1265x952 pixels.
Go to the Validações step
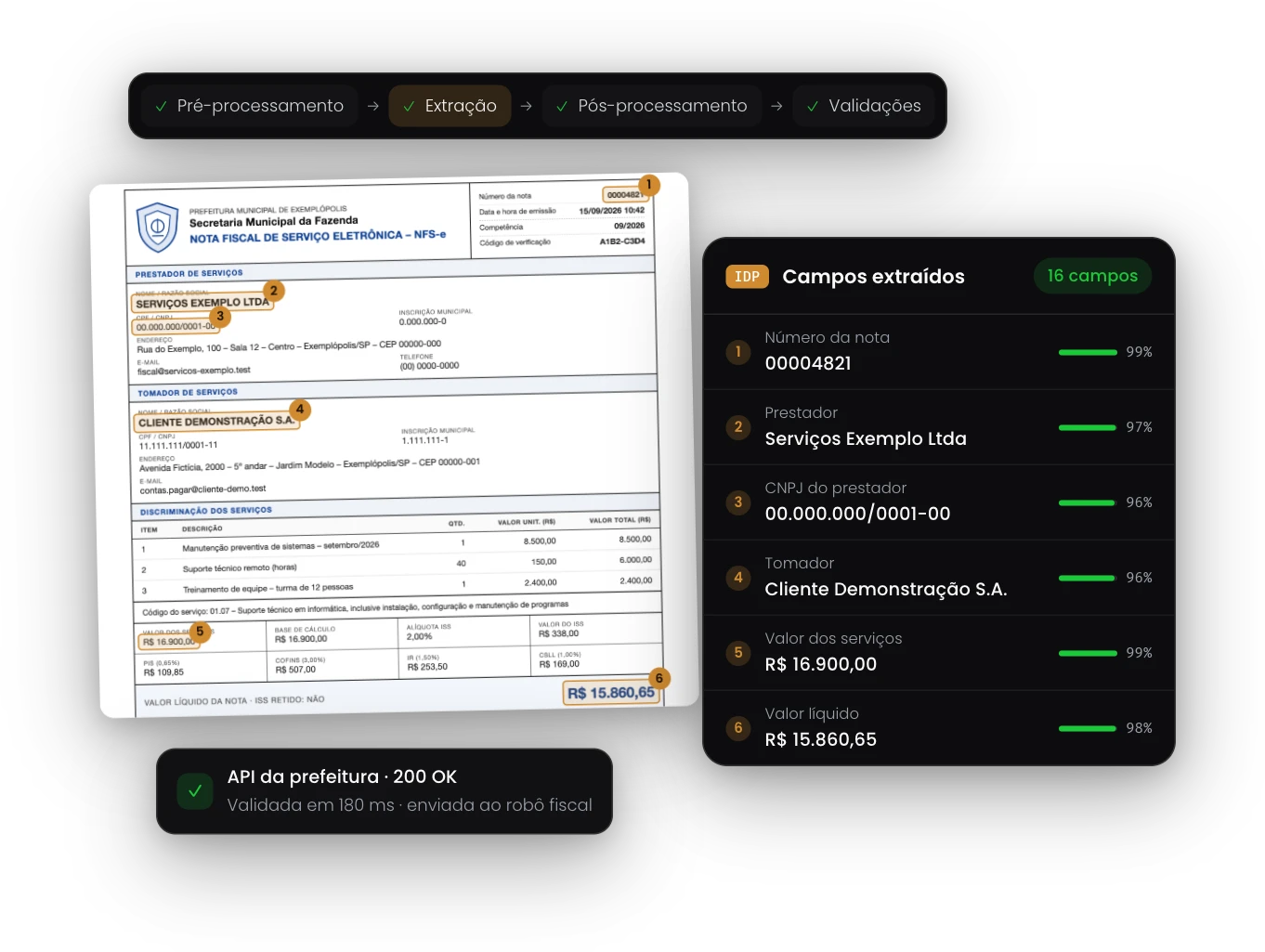864,106
